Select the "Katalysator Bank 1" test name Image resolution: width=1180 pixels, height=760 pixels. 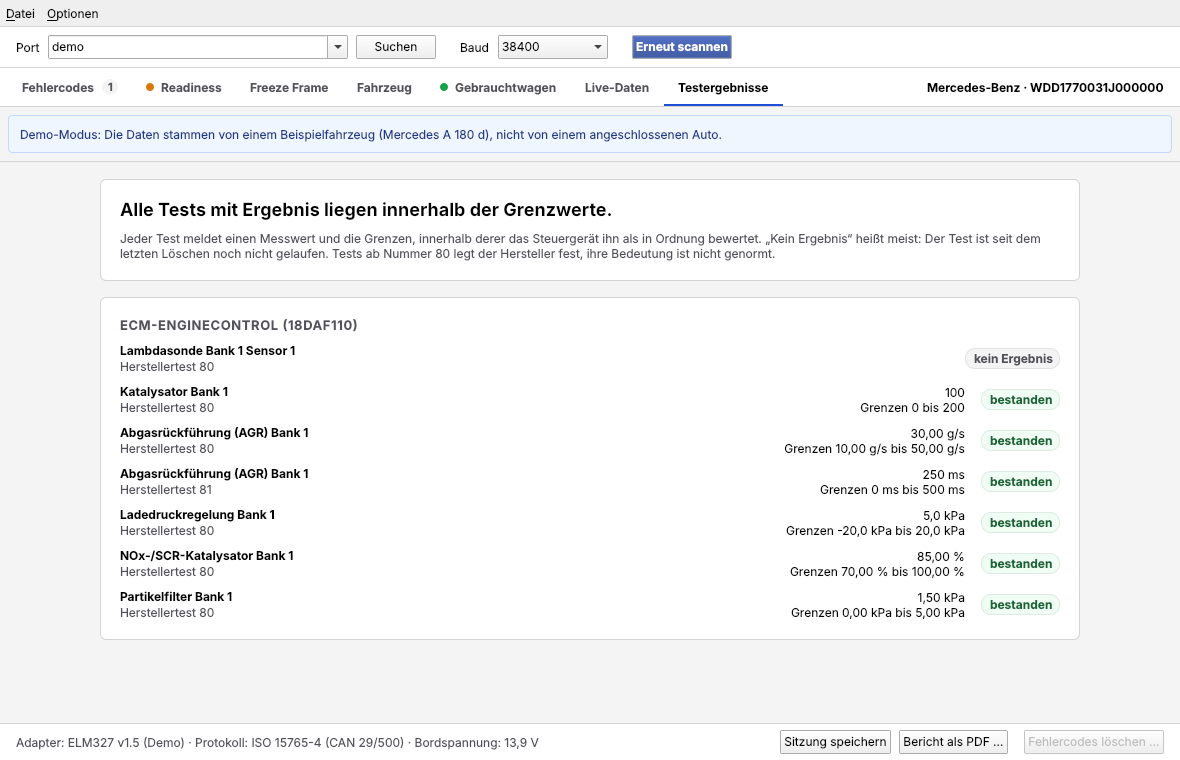click(174, 391)
